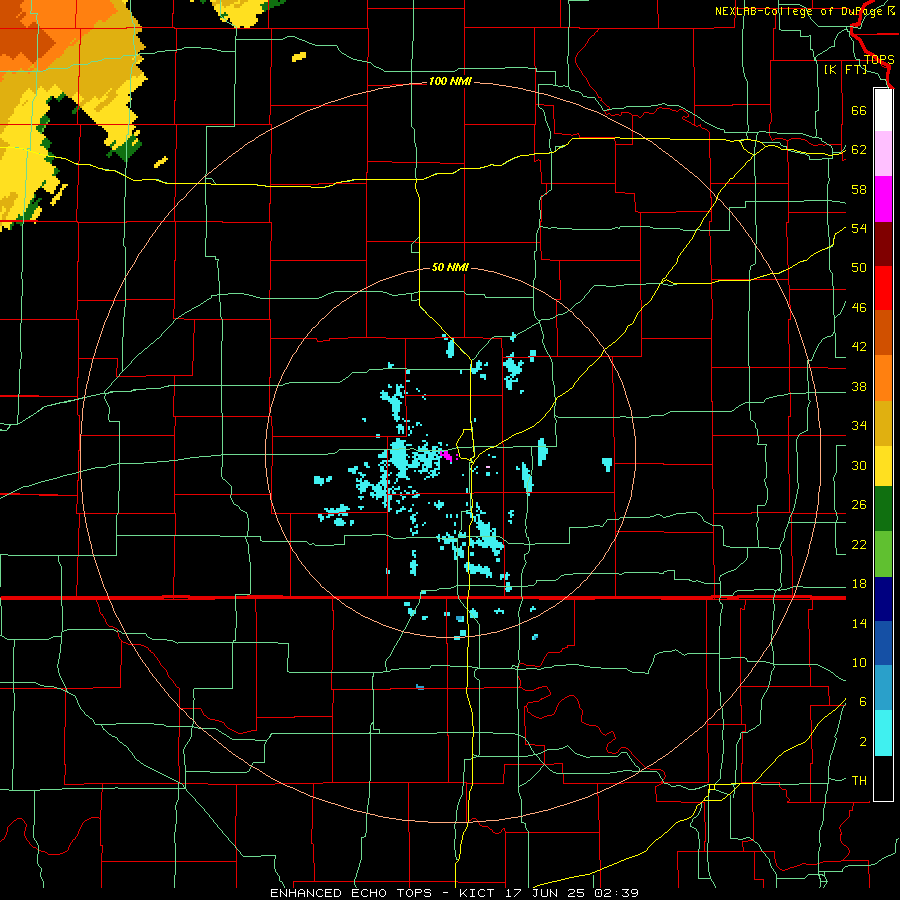Click the legend value '34'
Screen dimensions: 900x900
pyautogui.click(x=859, y=426)
